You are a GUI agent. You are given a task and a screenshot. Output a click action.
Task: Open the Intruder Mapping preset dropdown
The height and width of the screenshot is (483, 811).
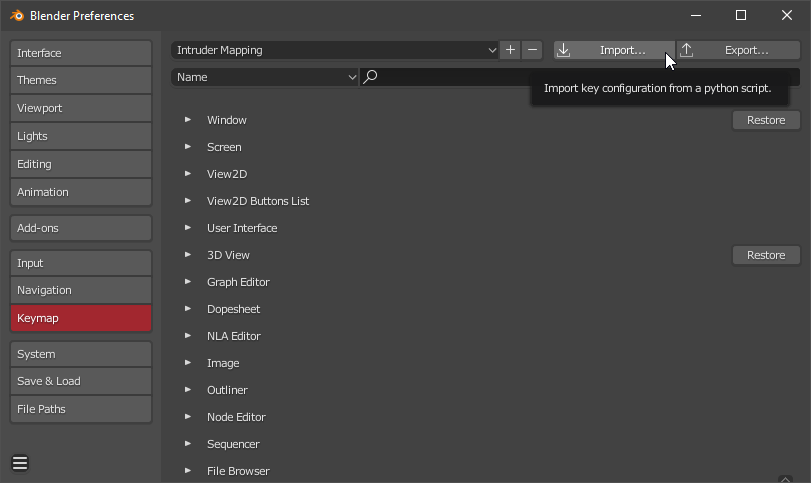334,50
